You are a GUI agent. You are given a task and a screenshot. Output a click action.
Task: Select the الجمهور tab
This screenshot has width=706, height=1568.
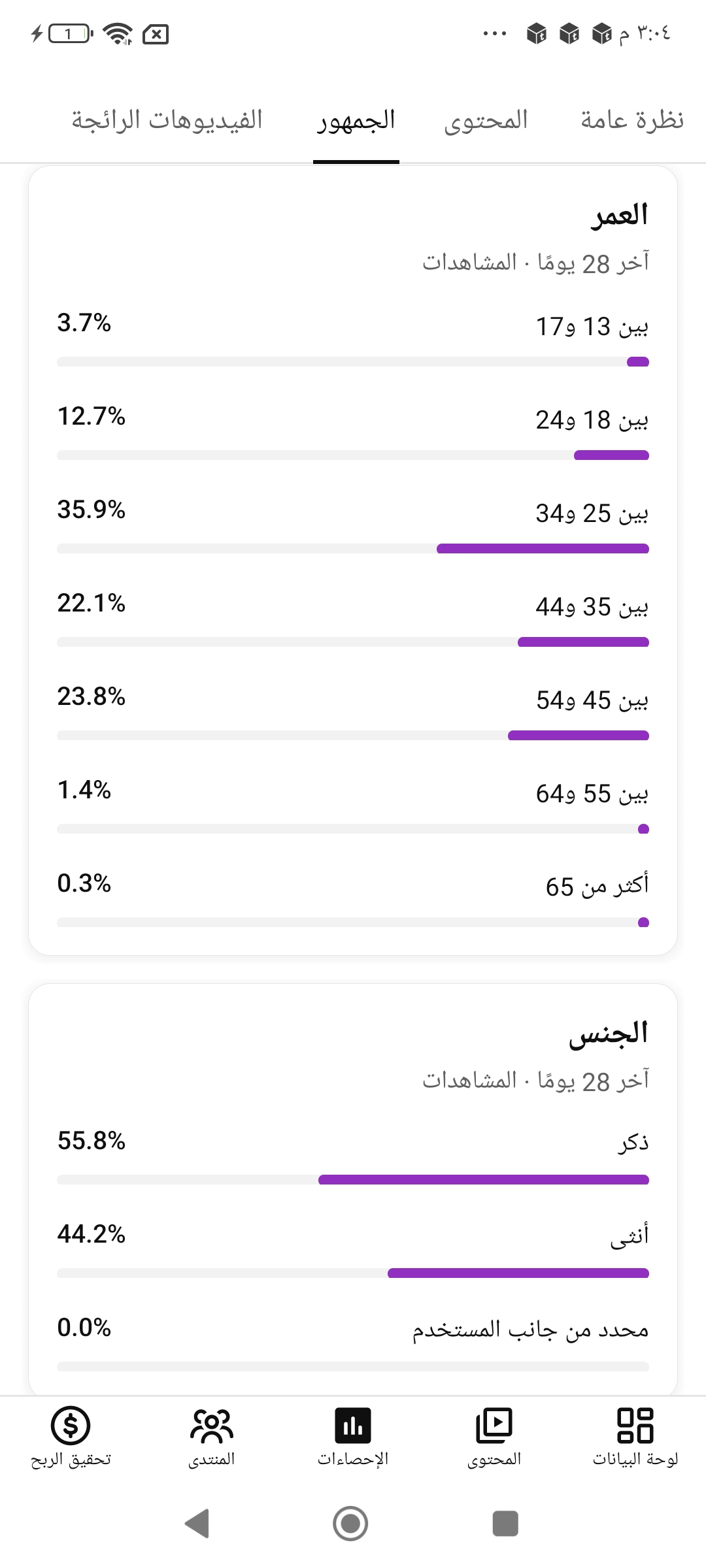tap(356, 120)
